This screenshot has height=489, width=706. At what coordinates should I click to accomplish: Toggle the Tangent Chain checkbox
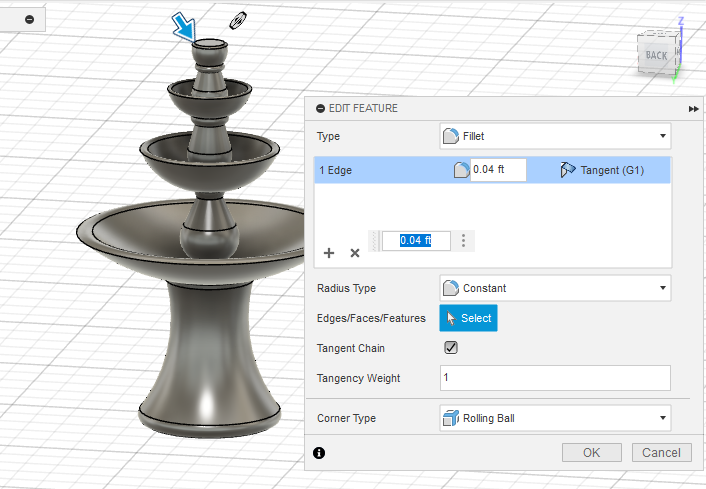coord(451,348)
